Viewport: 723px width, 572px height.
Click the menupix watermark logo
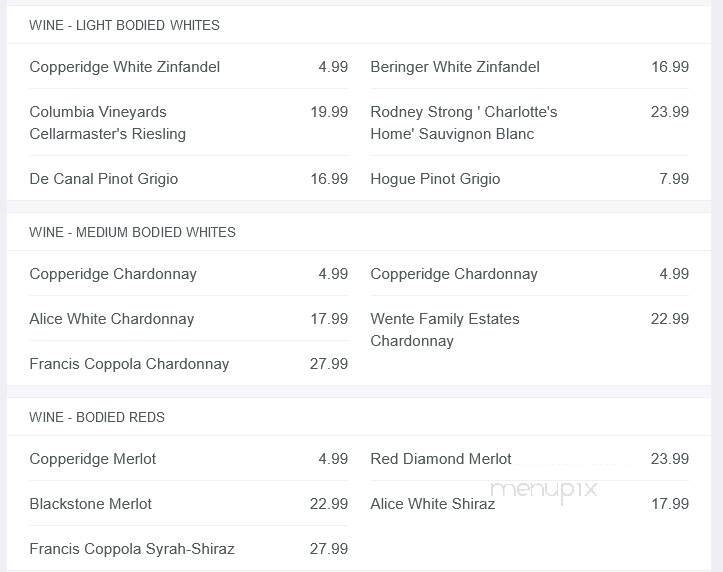544,489
